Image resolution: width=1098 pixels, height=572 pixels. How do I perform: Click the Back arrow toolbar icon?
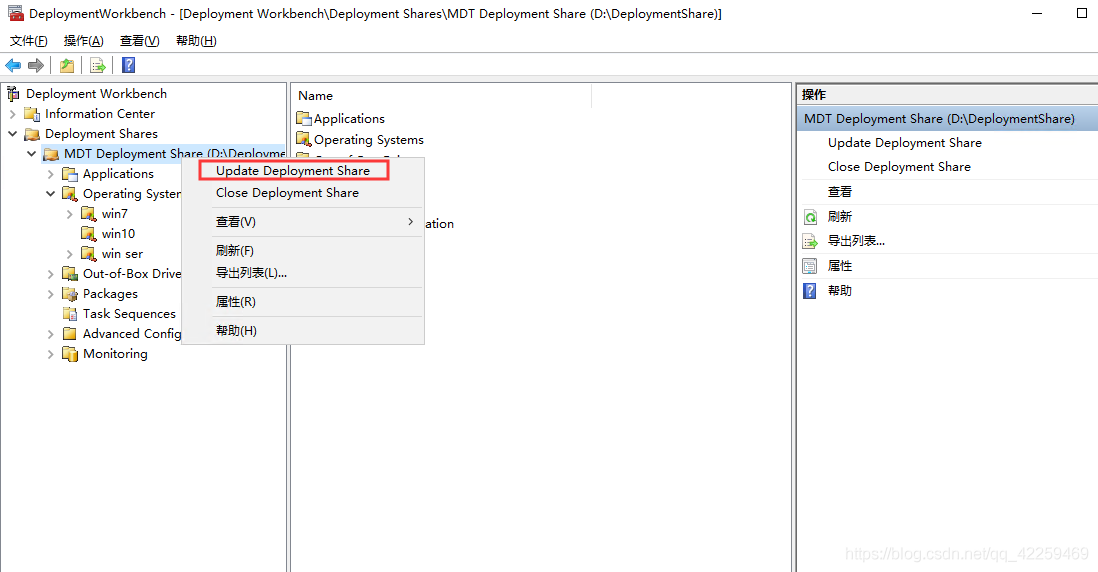pyautogui.click(x=13, y=65)
